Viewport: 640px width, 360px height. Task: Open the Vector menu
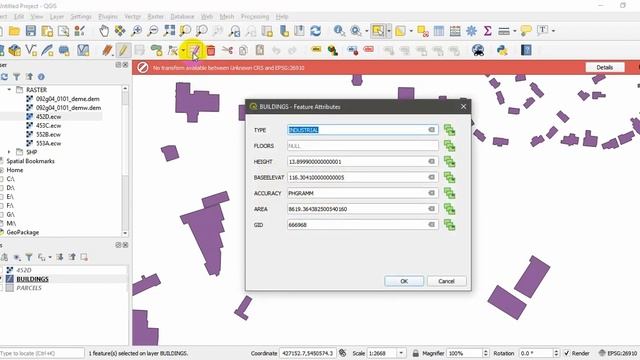[132, 16]
